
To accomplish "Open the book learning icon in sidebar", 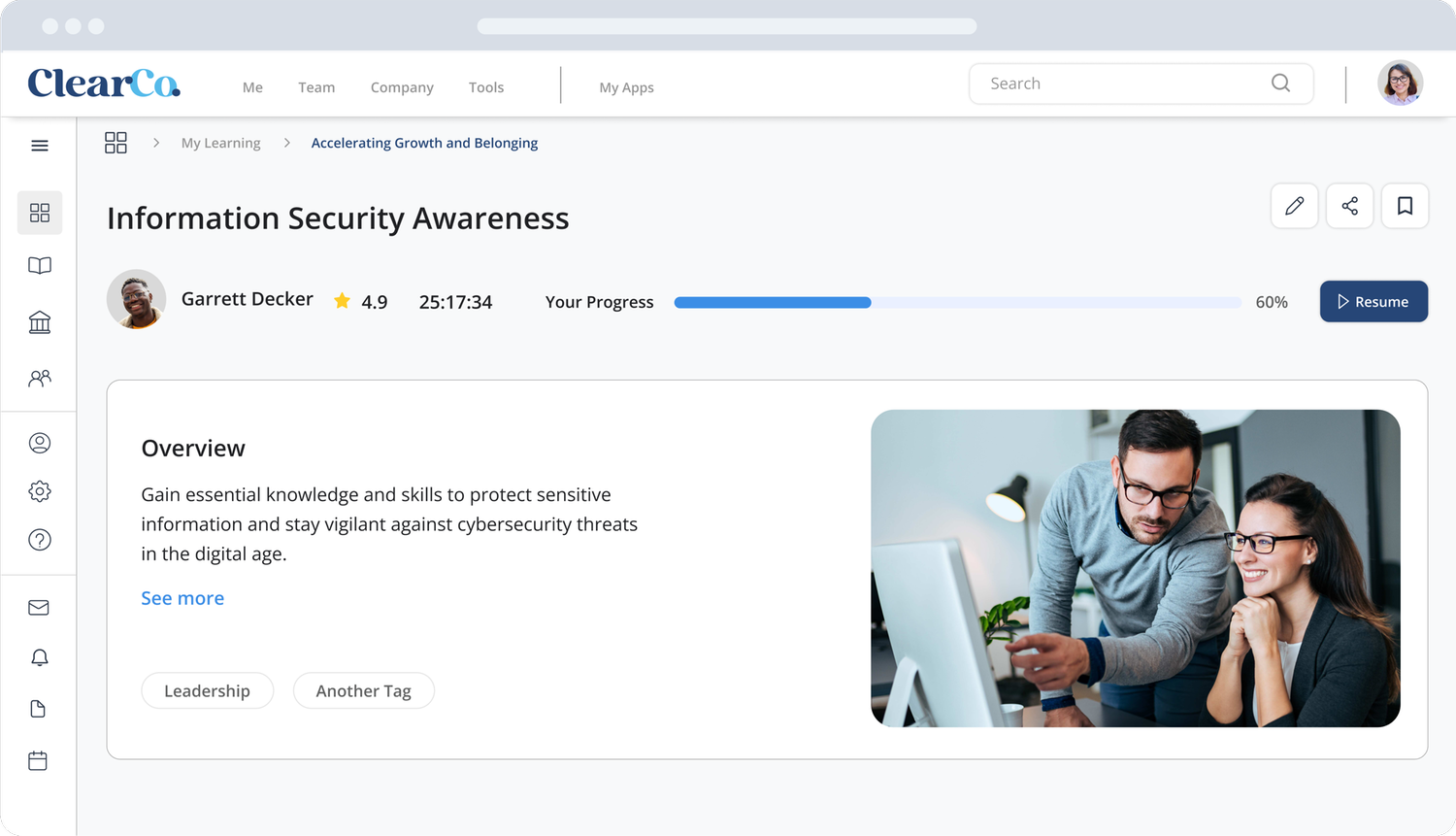I will (40, 266).
